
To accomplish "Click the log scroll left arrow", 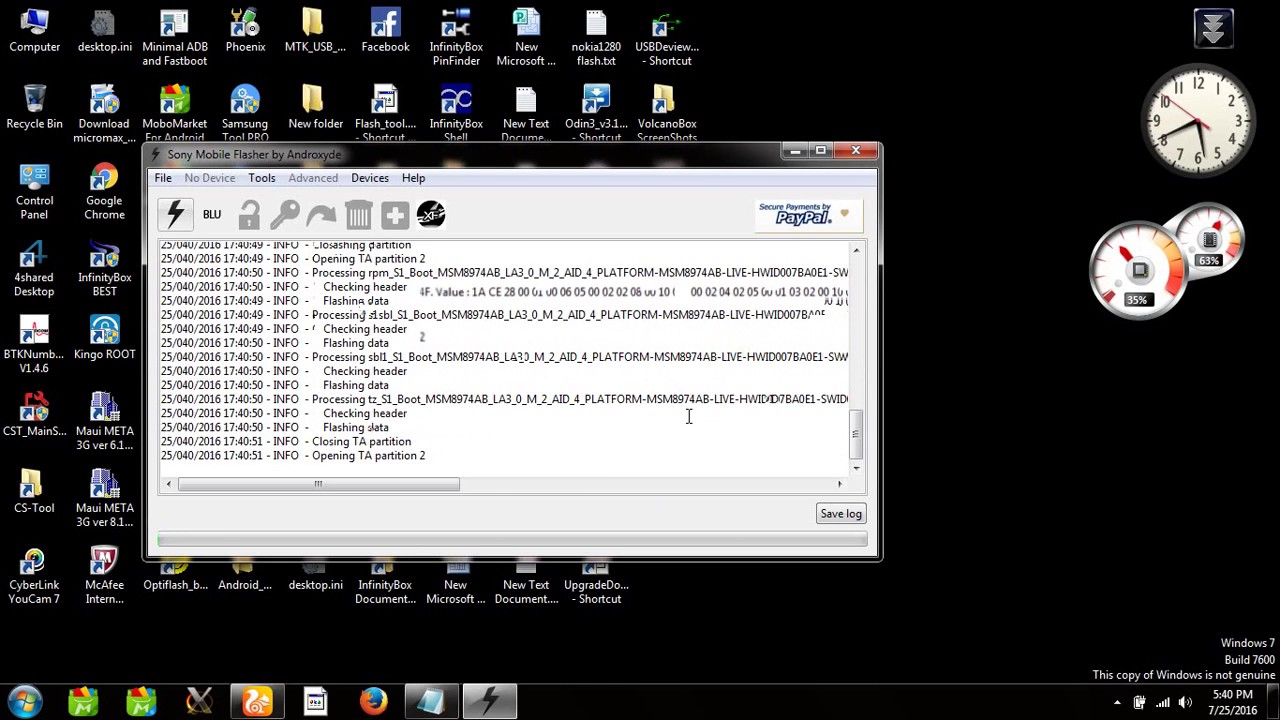I will coord(168,484).
